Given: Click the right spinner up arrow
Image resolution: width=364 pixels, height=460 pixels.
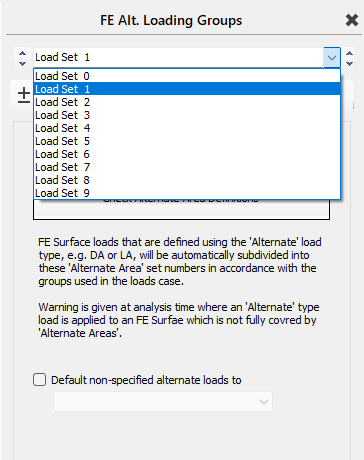Looking at the screenshot, I should click(x=349, y=53).
